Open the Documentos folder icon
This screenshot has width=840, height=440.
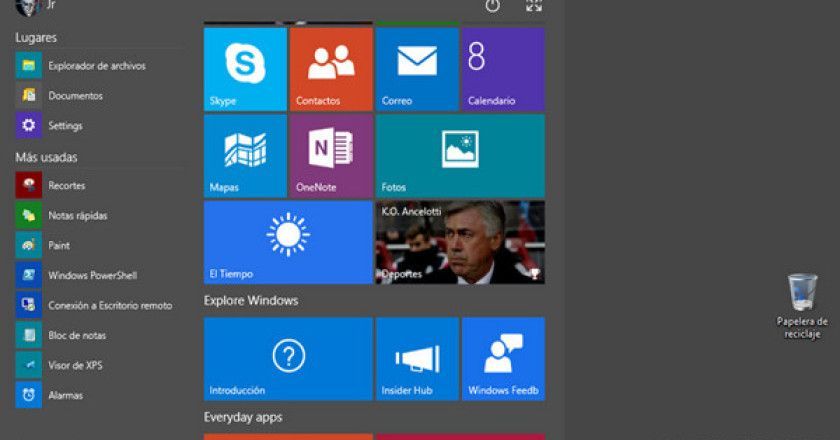tap(28, 95)
